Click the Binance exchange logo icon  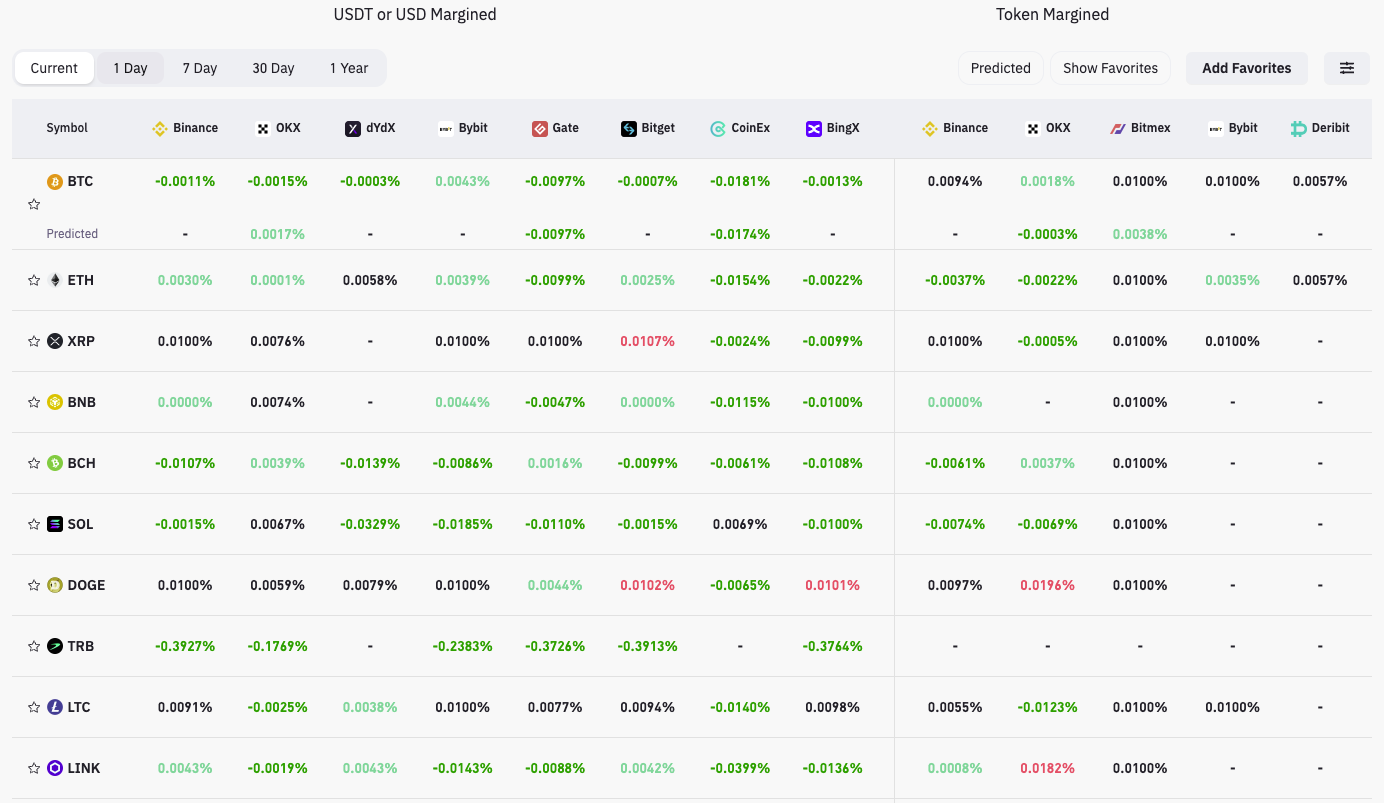click(x=158, y=128)
